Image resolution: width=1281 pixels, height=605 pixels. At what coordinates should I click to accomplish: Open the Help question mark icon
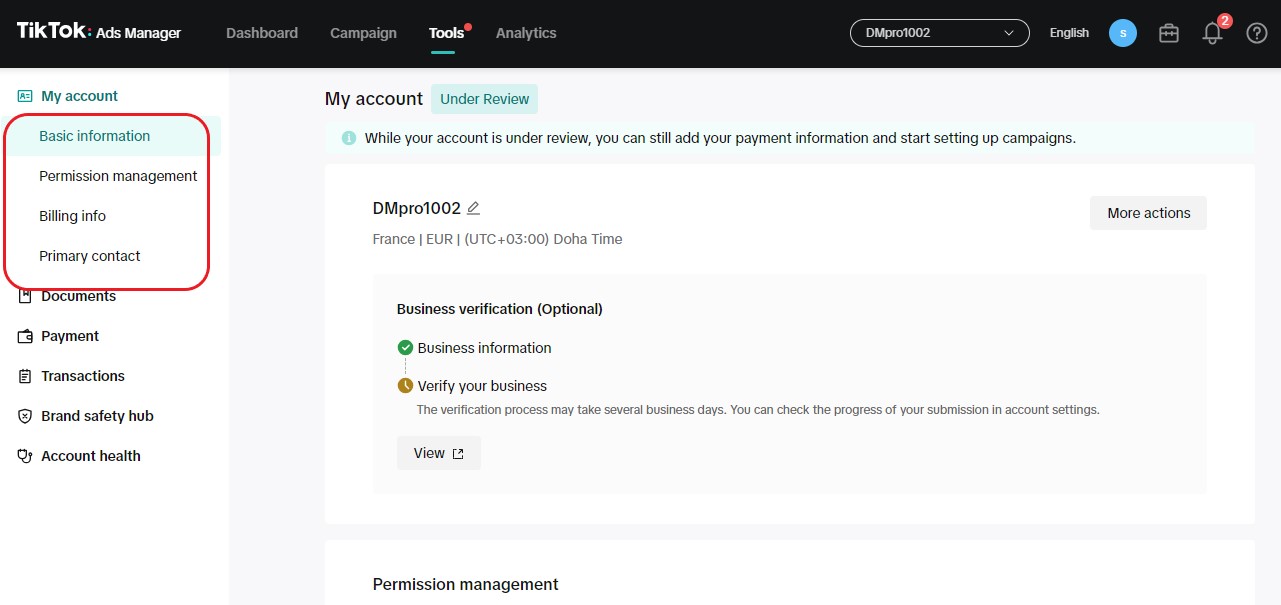(1256, 33)
